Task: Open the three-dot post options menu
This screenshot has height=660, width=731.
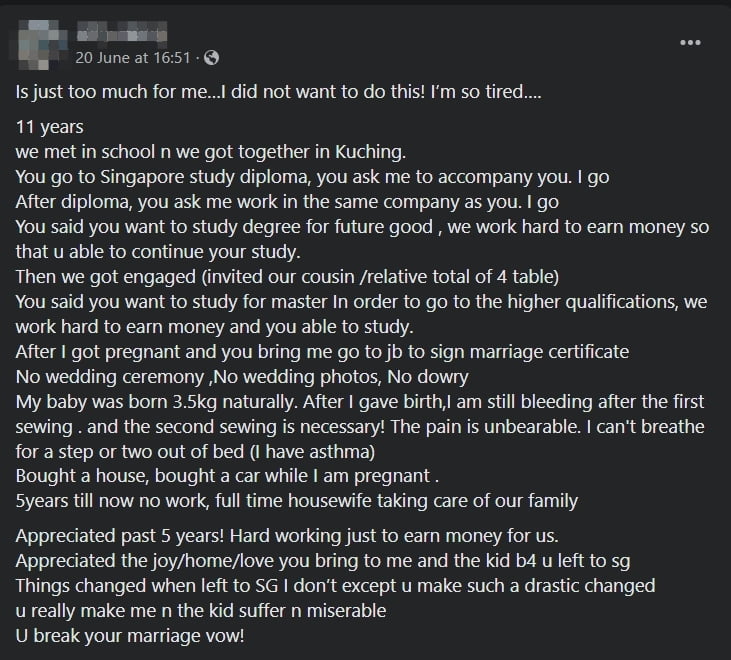Action: 690,42
